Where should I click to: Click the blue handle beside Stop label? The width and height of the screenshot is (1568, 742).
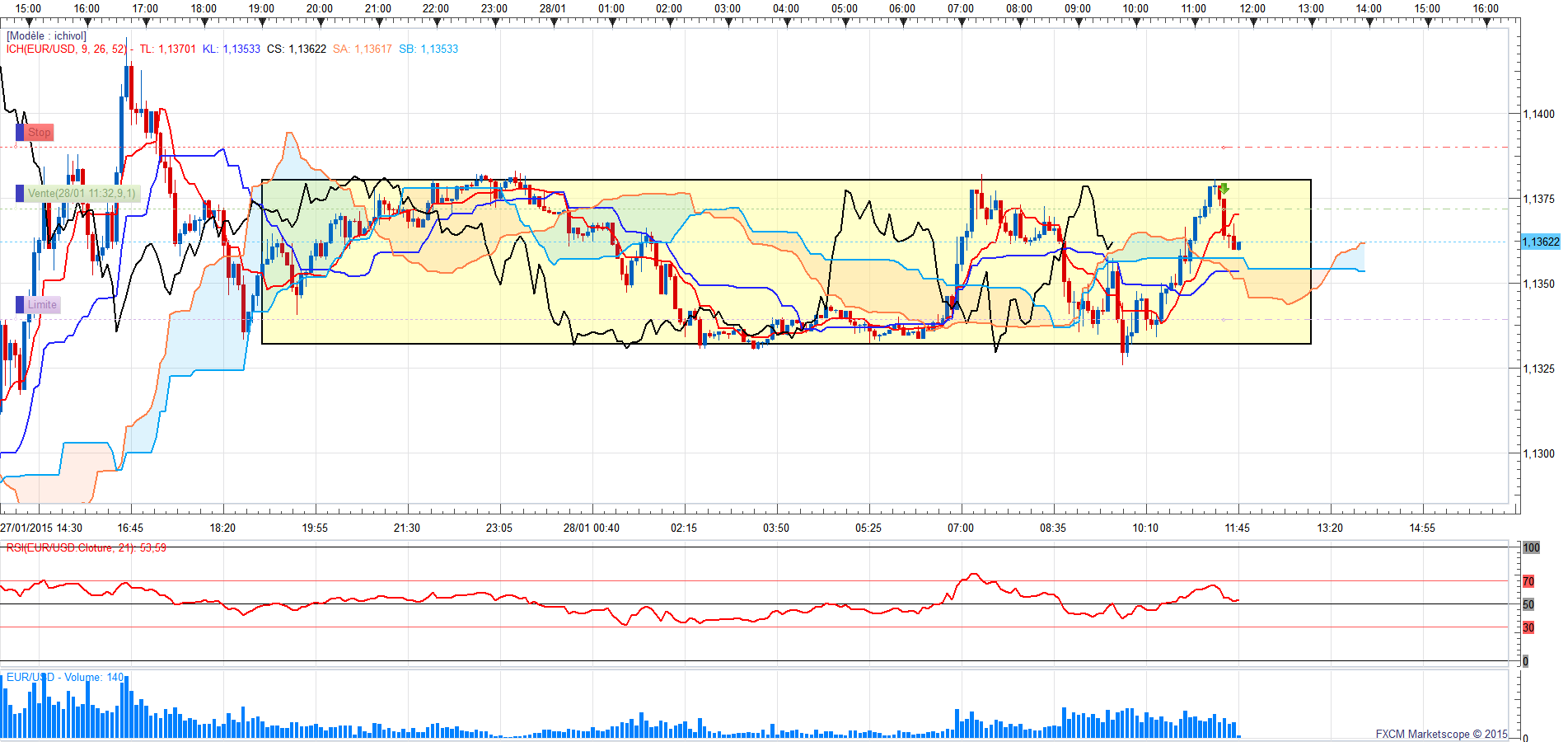tap(20, 133)
